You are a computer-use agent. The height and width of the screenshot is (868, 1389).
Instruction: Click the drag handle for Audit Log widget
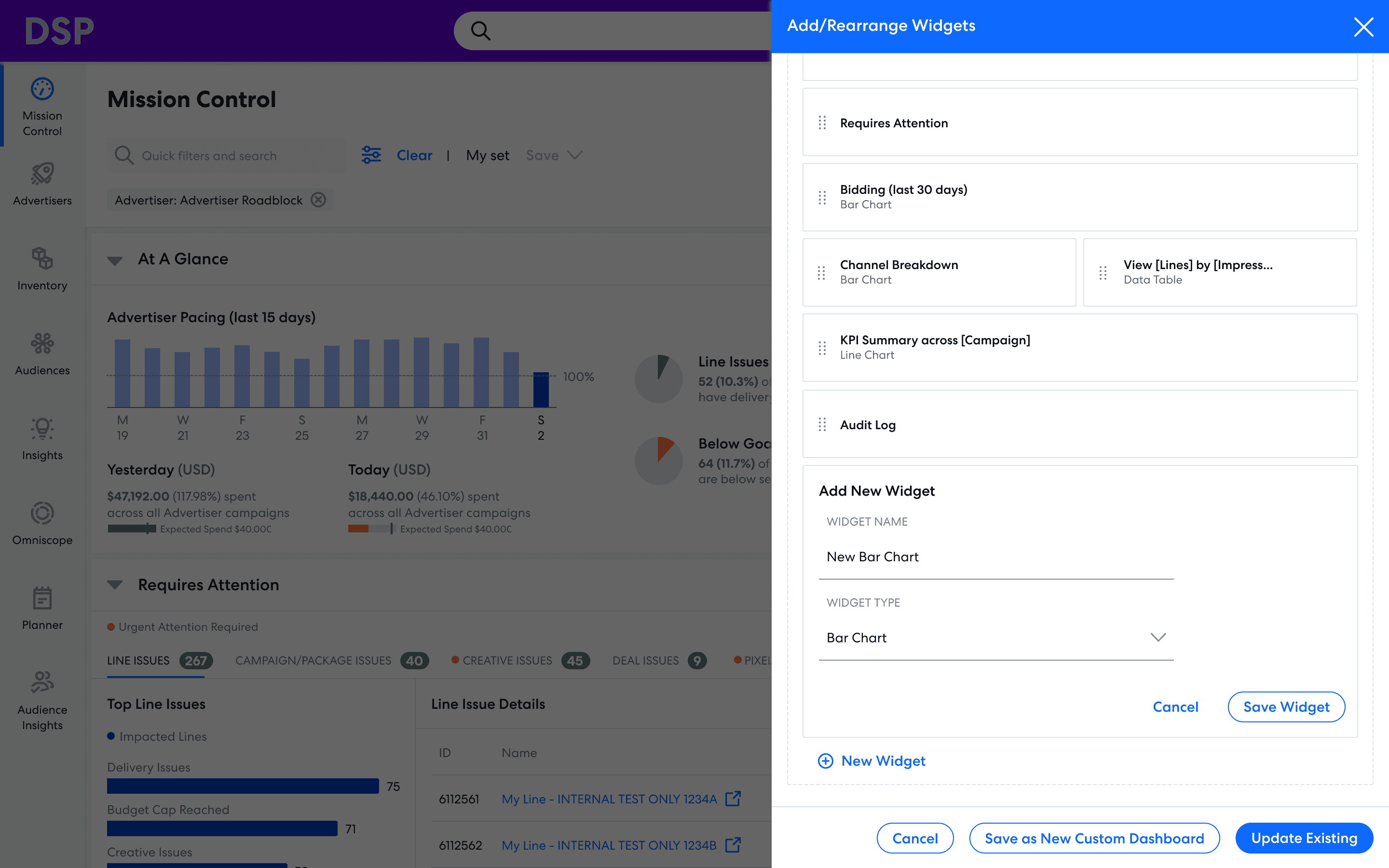click(x=822, y=424)
